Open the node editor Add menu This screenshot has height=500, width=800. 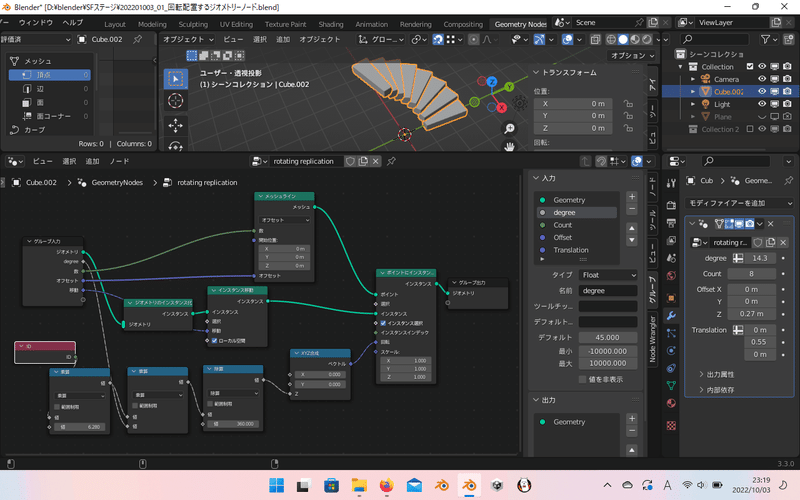(x=92, y=161)
